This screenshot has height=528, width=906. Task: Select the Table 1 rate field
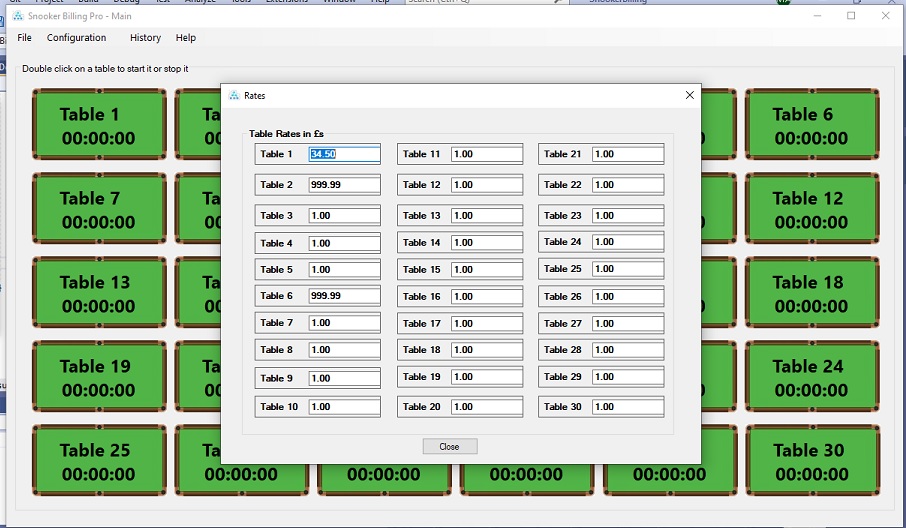tap(344, 154)
